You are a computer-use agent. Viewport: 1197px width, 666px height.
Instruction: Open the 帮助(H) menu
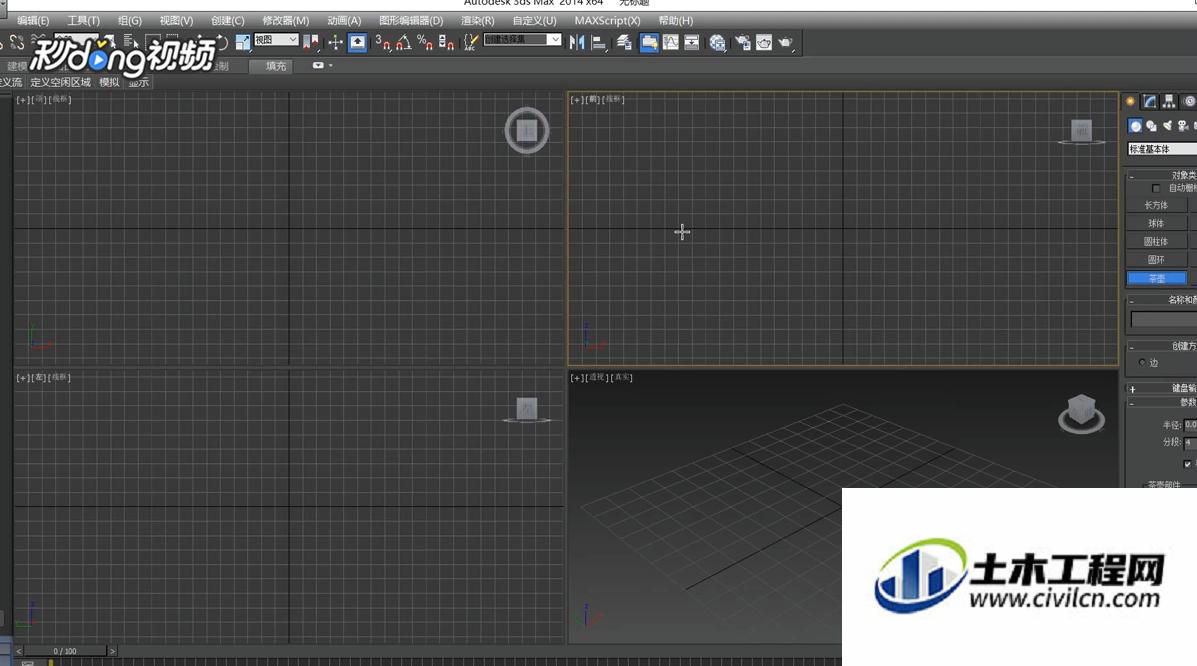pos(676,21)
